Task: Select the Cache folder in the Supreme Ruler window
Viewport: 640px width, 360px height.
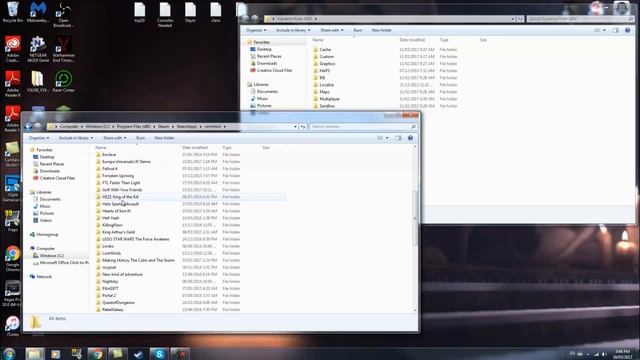Action: click(325, 49)
